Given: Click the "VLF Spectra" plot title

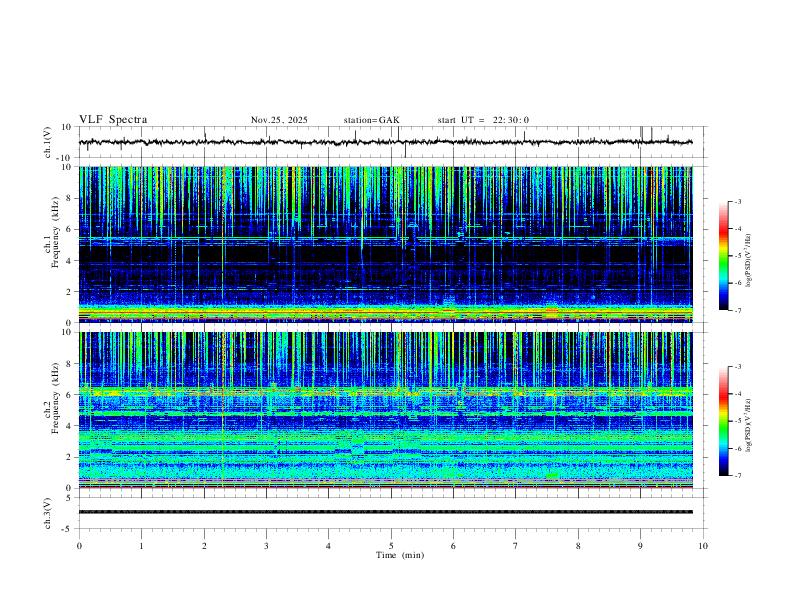Looking at the screenshot, I should 113,120.
